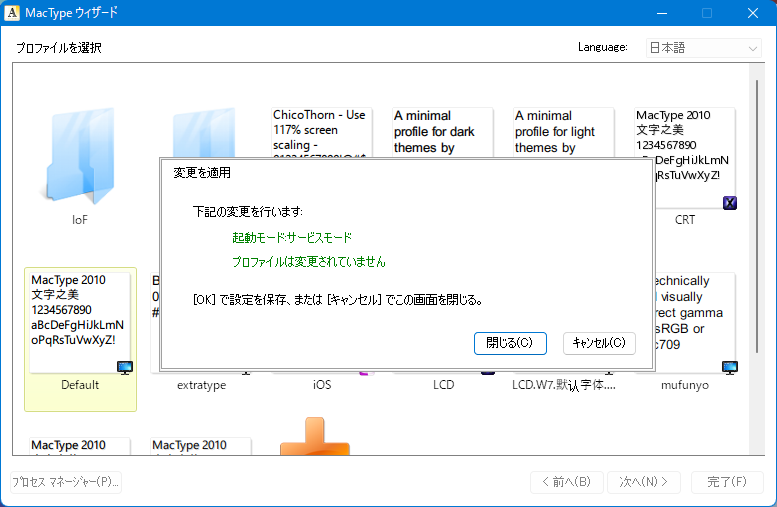Open プロセス マネージャー(P)... button
Image resolution: width=777 pixels, height=507 pixels.
pyautogui.click(x=66, y=482)
